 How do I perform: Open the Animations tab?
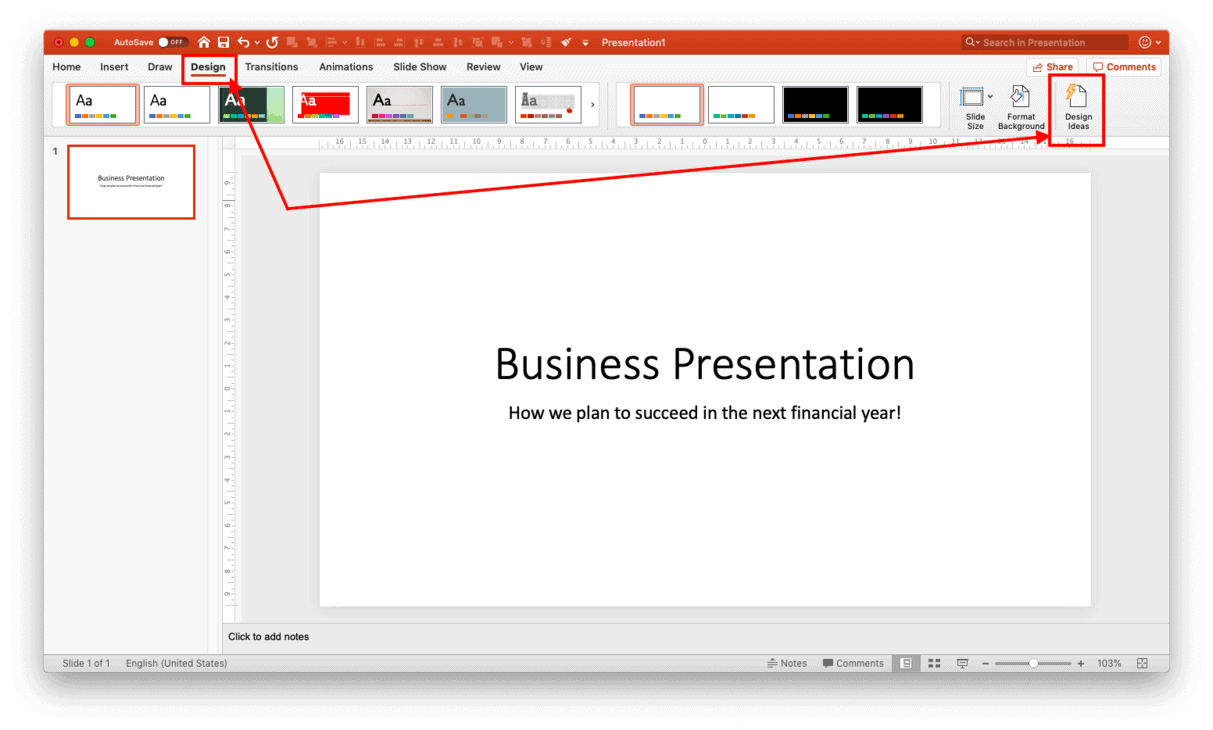(x=346, y=67)
